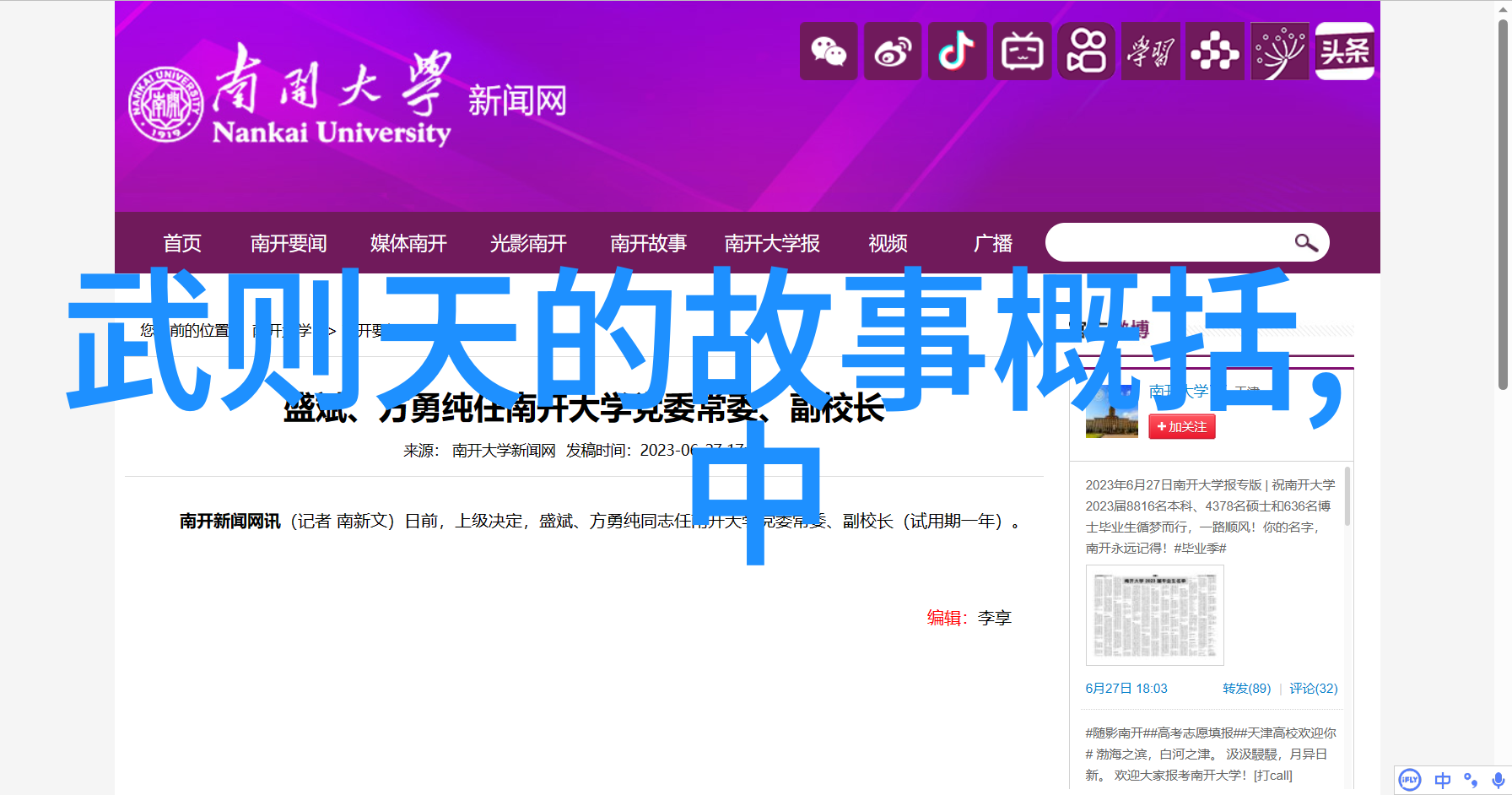This screenshot has height=795, width=1512.
Task: Click the 加关注 follow button
Action: [1181, 427]
